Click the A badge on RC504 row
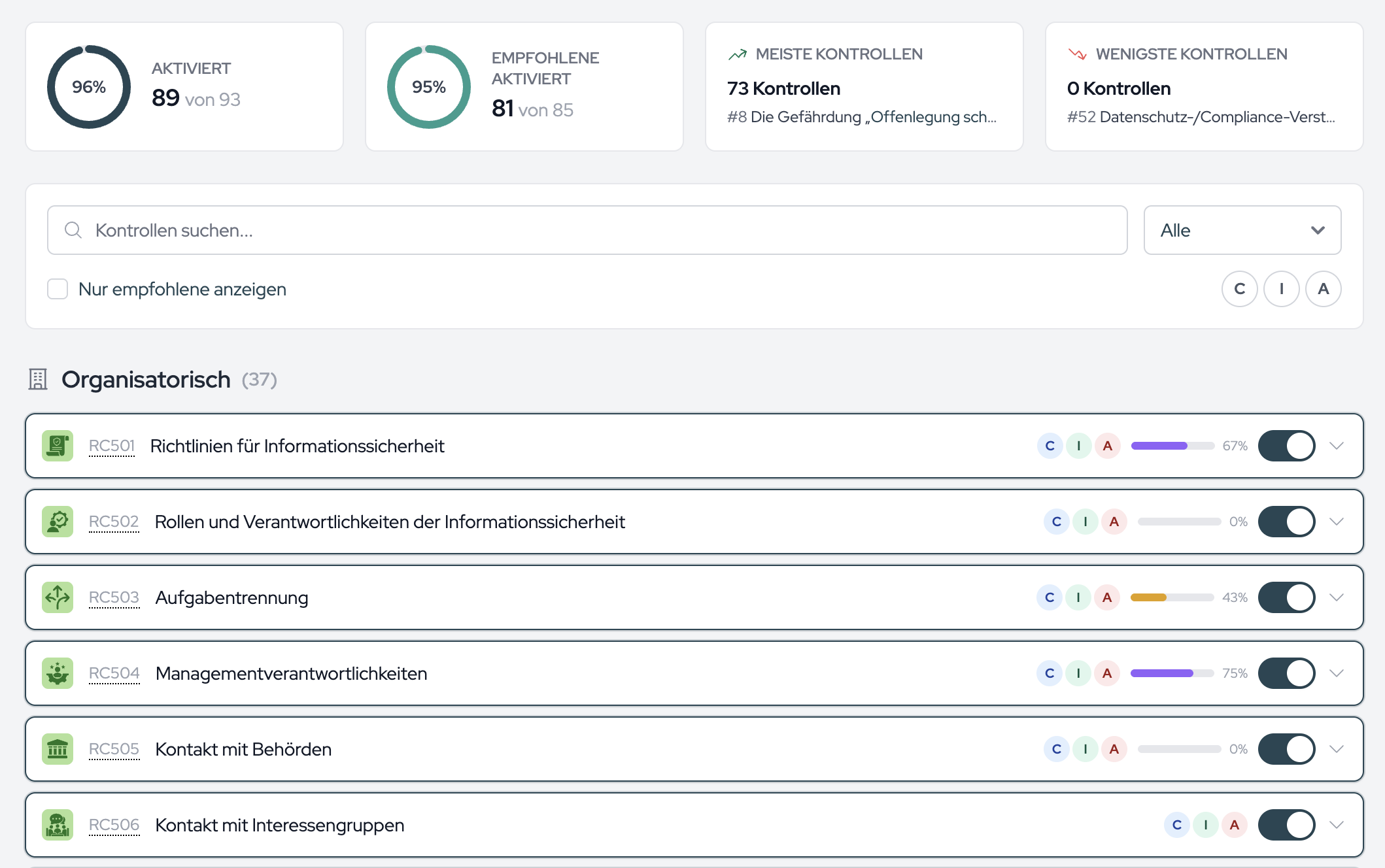Screen dimensions: 1385x868 (1107, 673)
